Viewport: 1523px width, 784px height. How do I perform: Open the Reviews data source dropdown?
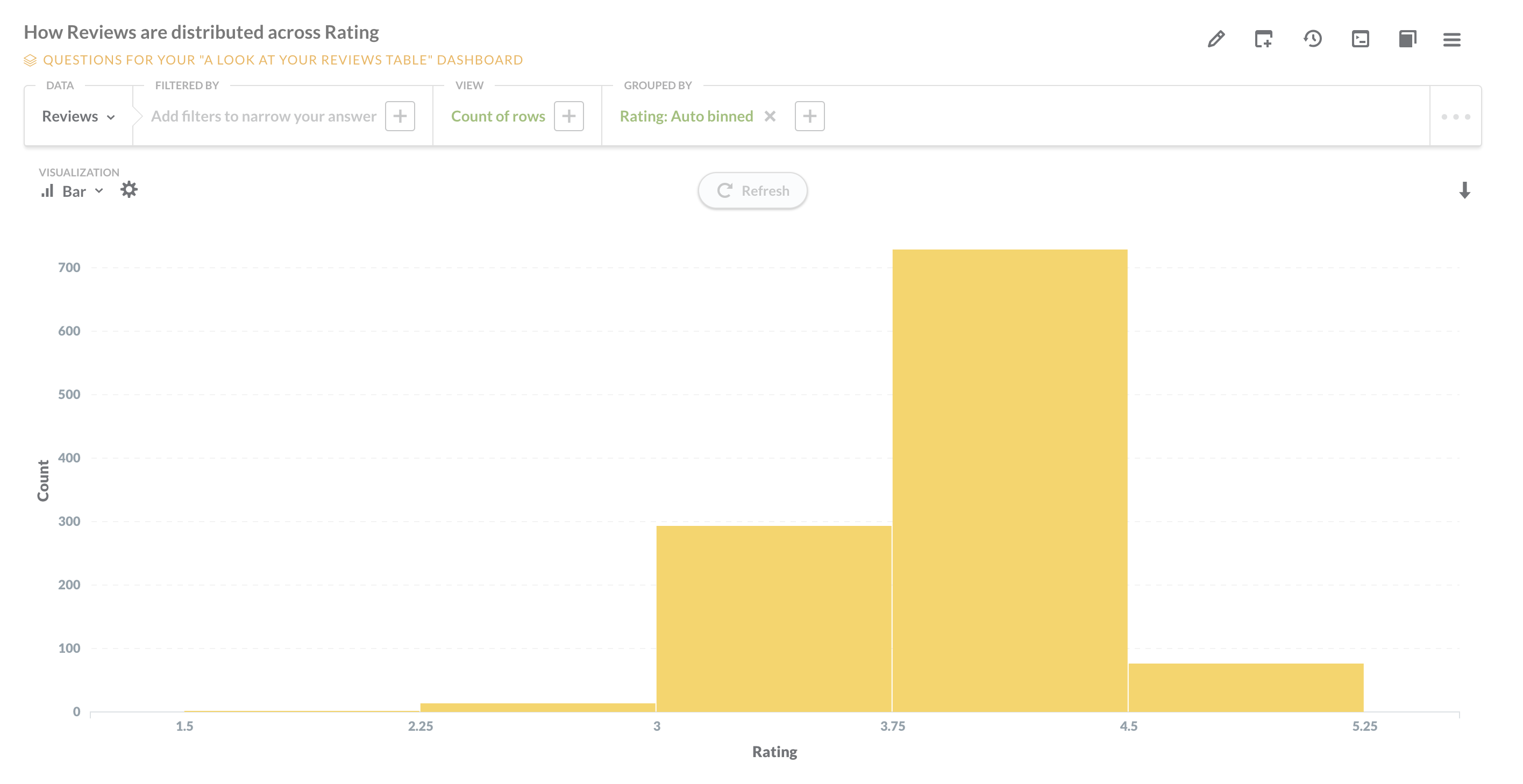click(77, 116)
